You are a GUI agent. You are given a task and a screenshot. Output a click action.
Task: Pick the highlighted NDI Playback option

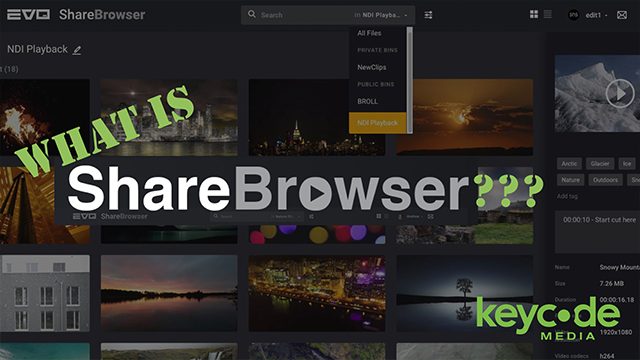[378, 122]
